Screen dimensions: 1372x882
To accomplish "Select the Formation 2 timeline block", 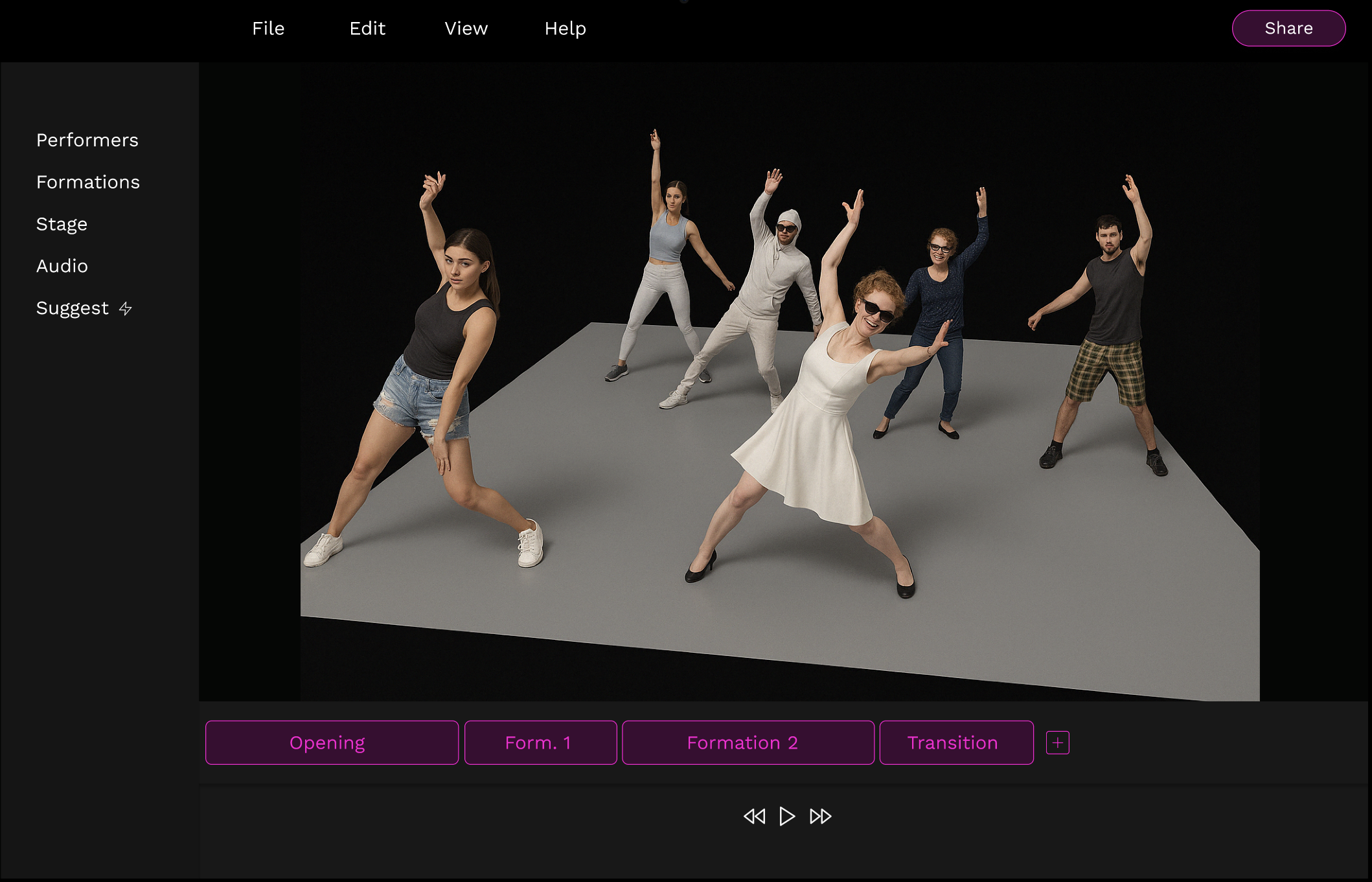I will (748, 743).
